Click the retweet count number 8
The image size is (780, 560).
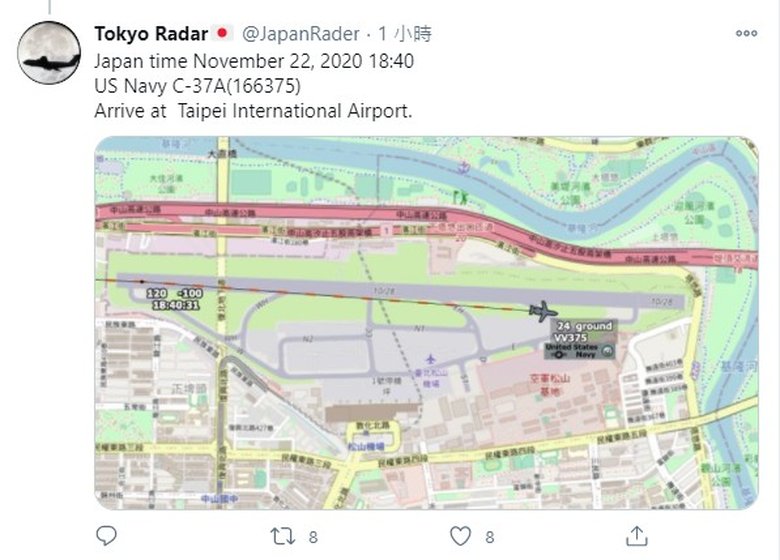[x=313, y=535]
